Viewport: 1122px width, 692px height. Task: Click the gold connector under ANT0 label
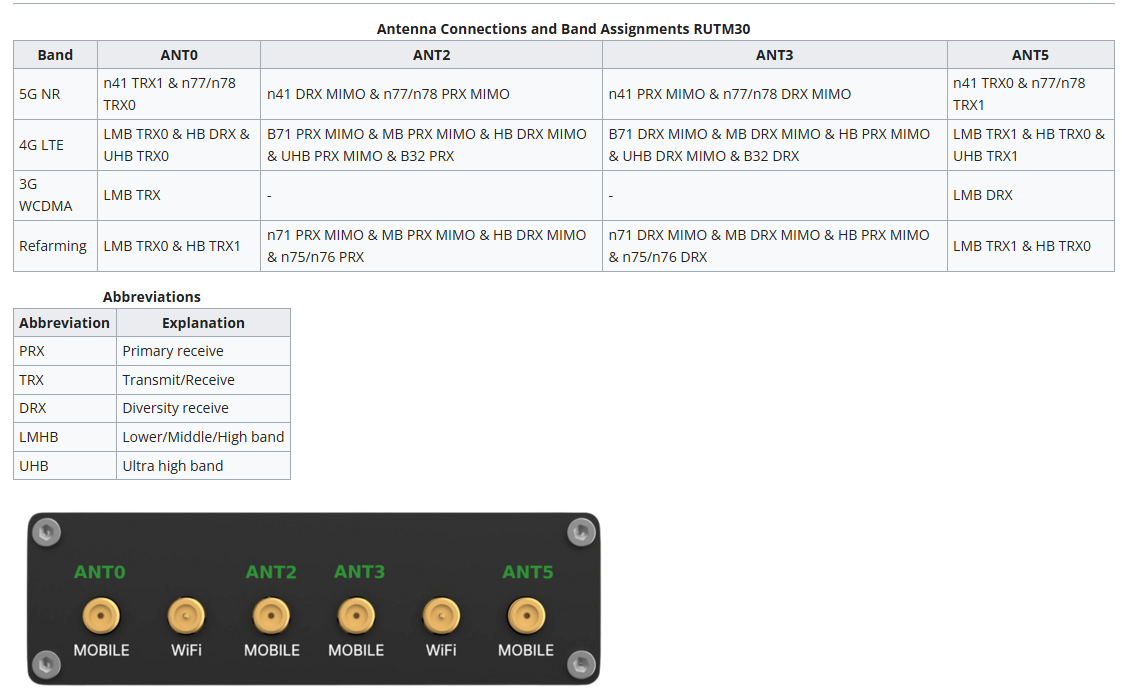(101, 616)
